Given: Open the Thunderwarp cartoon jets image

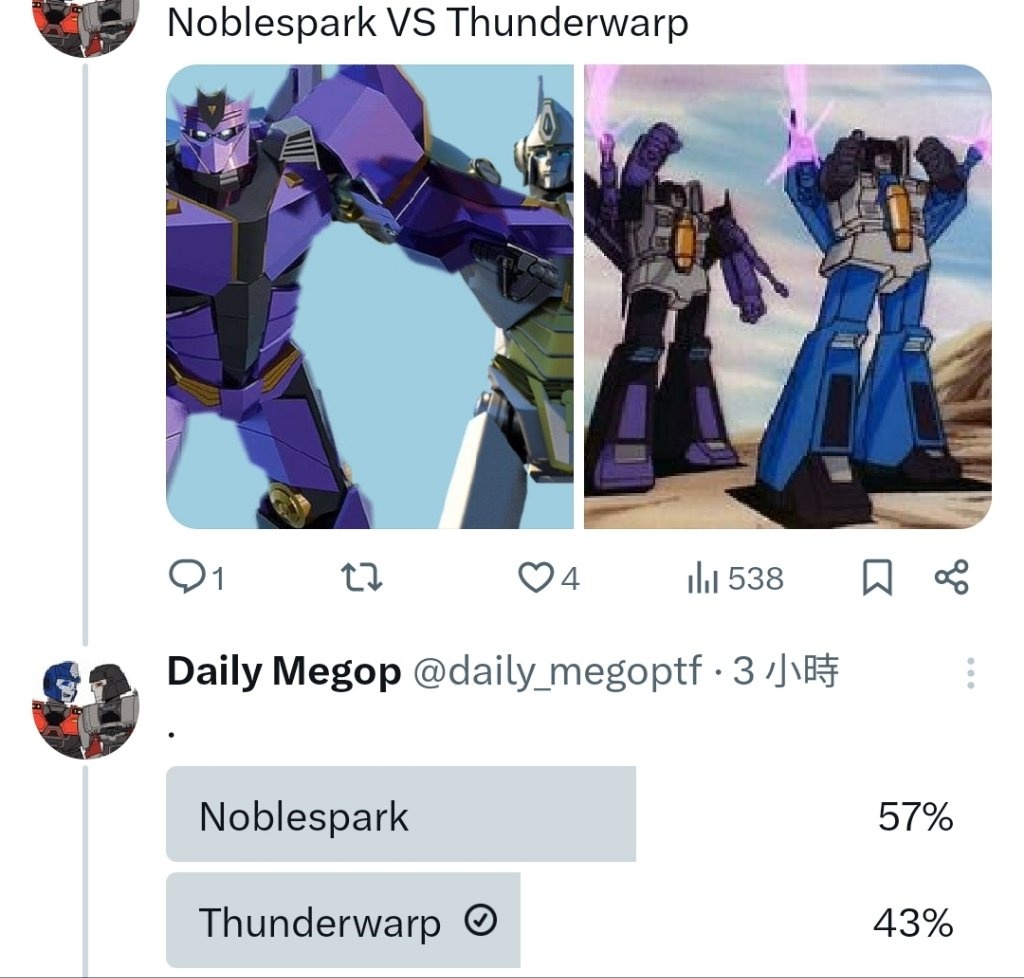Looking at the screenshot, I should [x=788, y=296].
